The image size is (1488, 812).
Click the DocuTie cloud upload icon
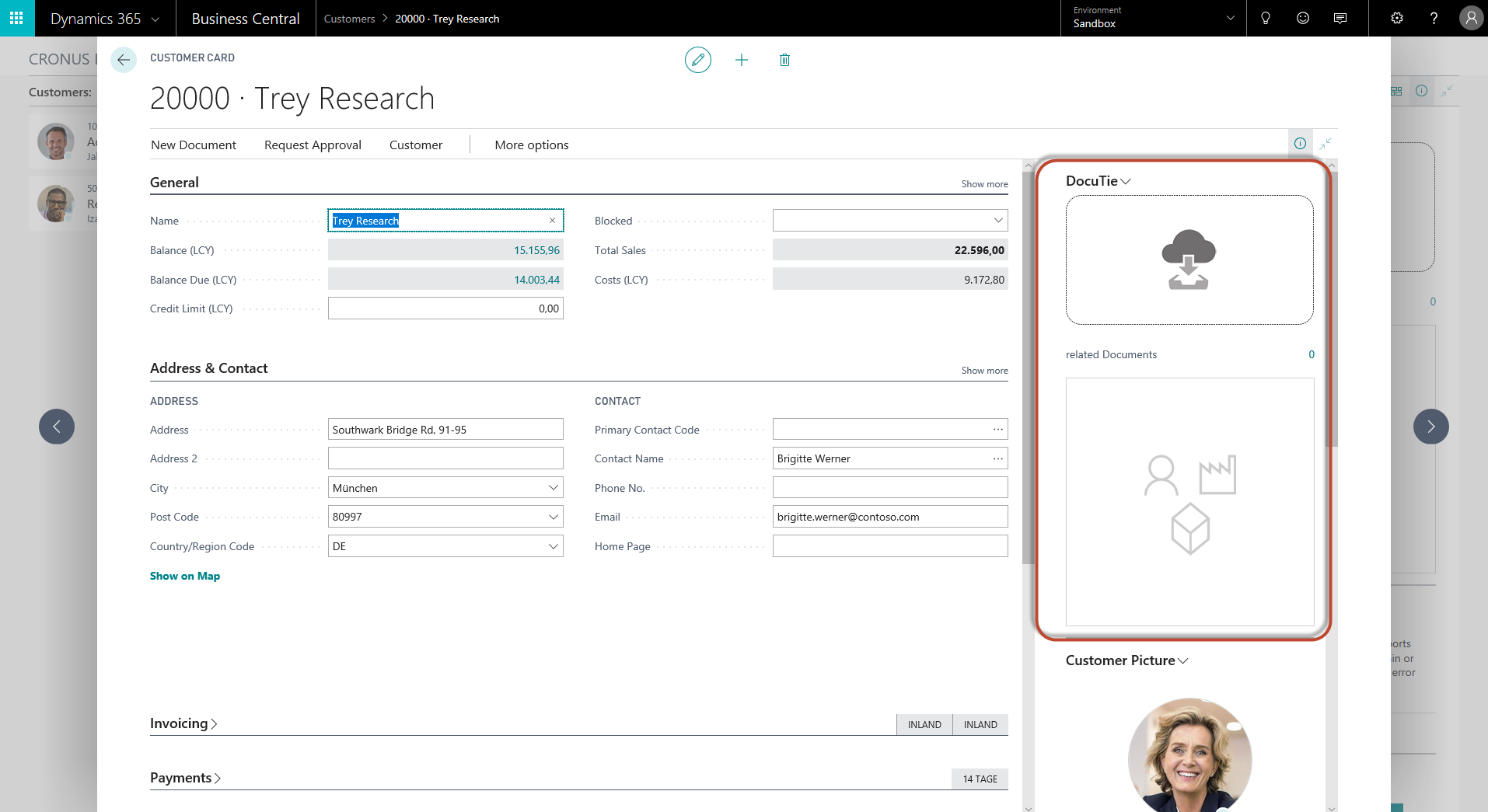click(x=1189, y=260)
